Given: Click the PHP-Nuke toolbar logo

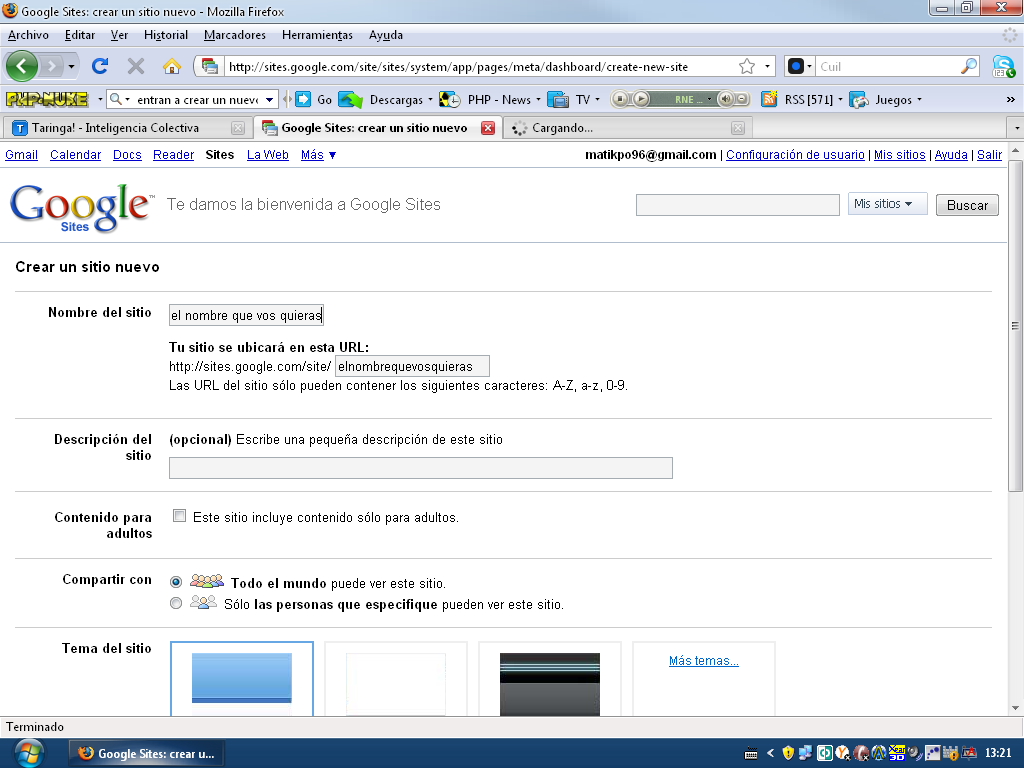Looking at the screenshot, I should [46, 99].
